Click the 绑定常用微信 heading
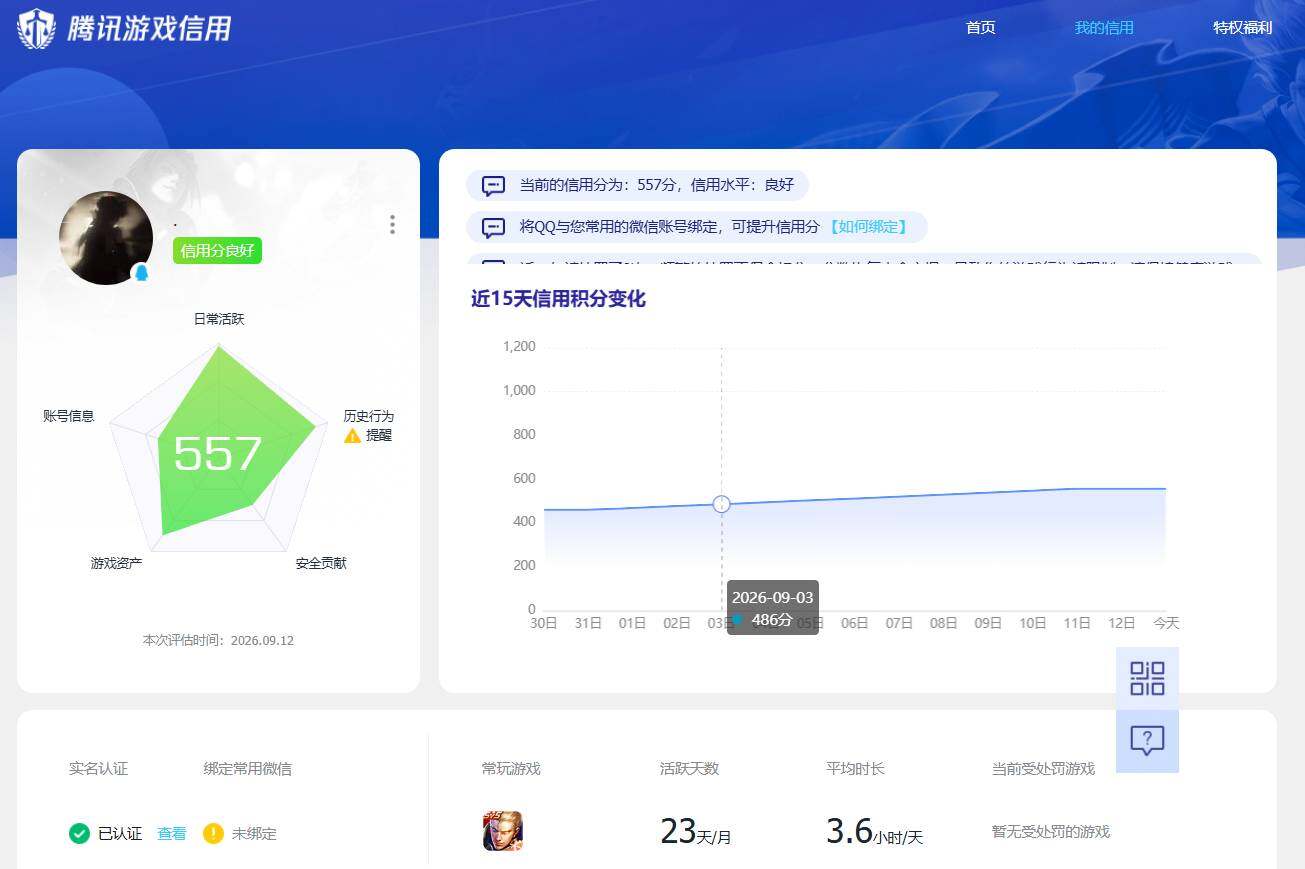Viewport: 1305px width, 869px height. pyautogui.click(x=248, y=769)
